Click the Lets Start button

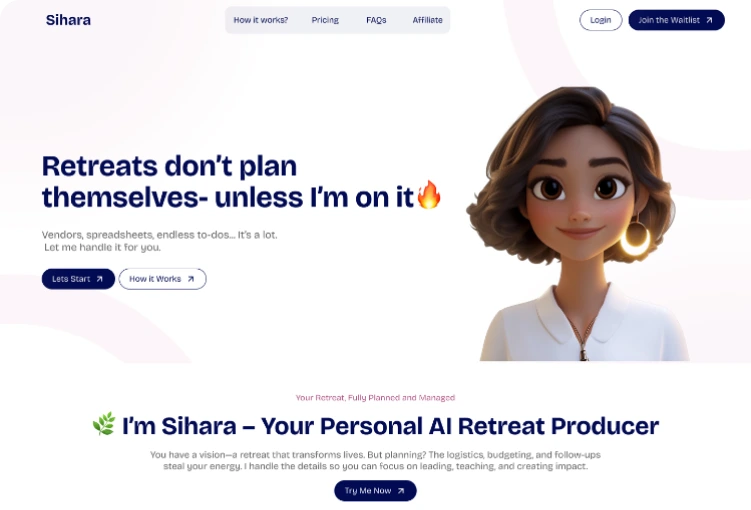click(78, 279)
